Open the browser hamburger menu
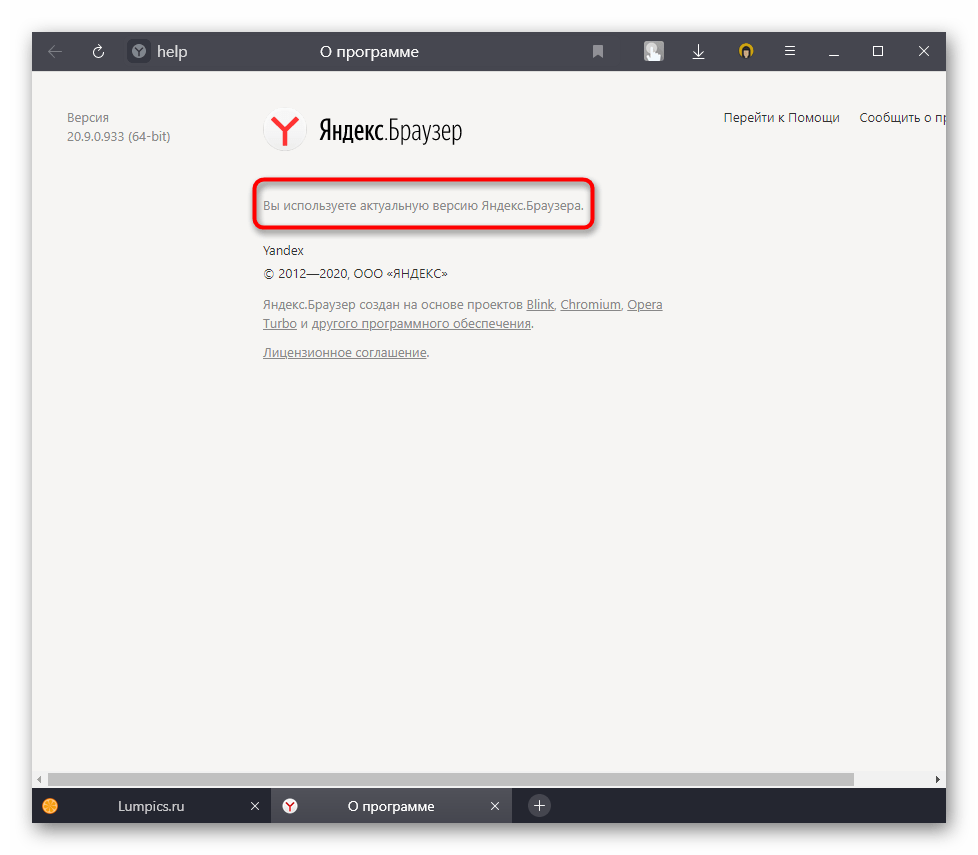The height and width of the screenshot is (855, 978). pyautogui.click(x=790, y=52)
